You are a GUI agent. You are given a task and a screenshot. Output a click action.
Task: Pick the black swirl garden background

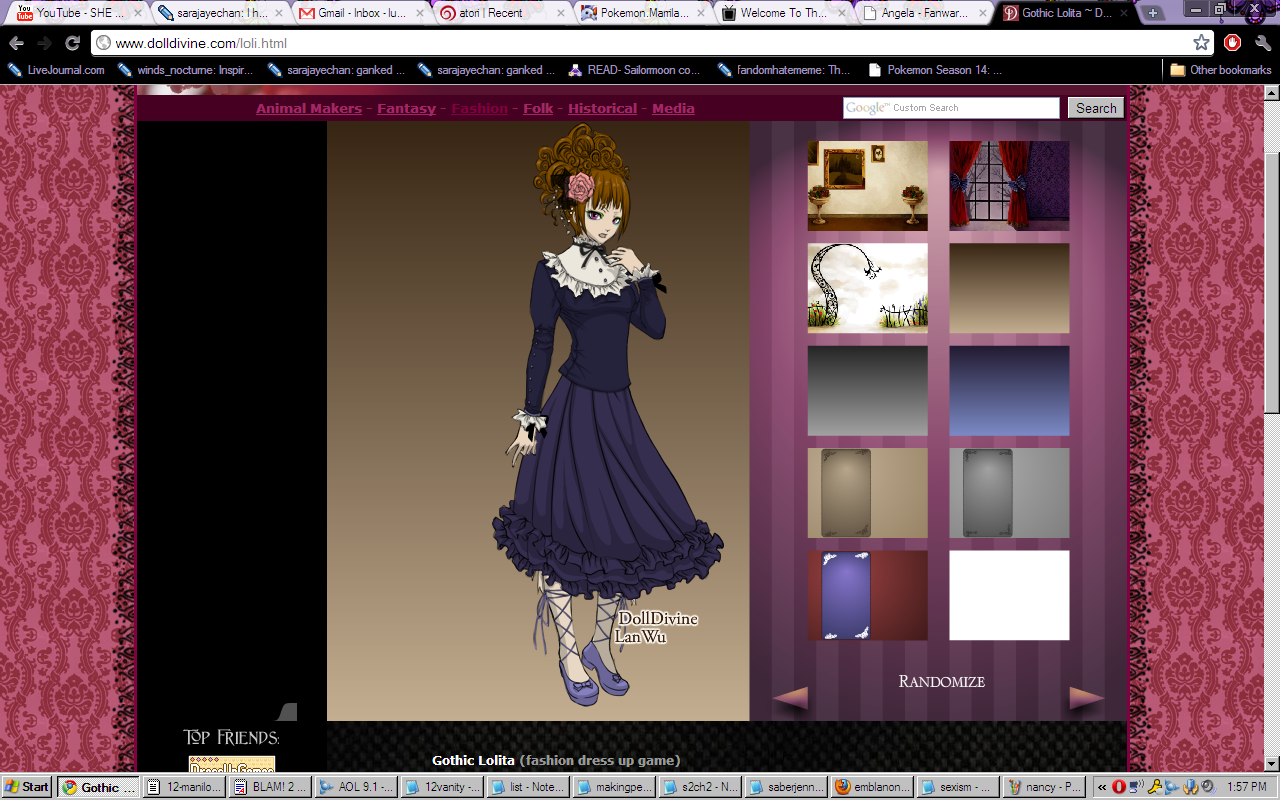click(x=867, y=288)
